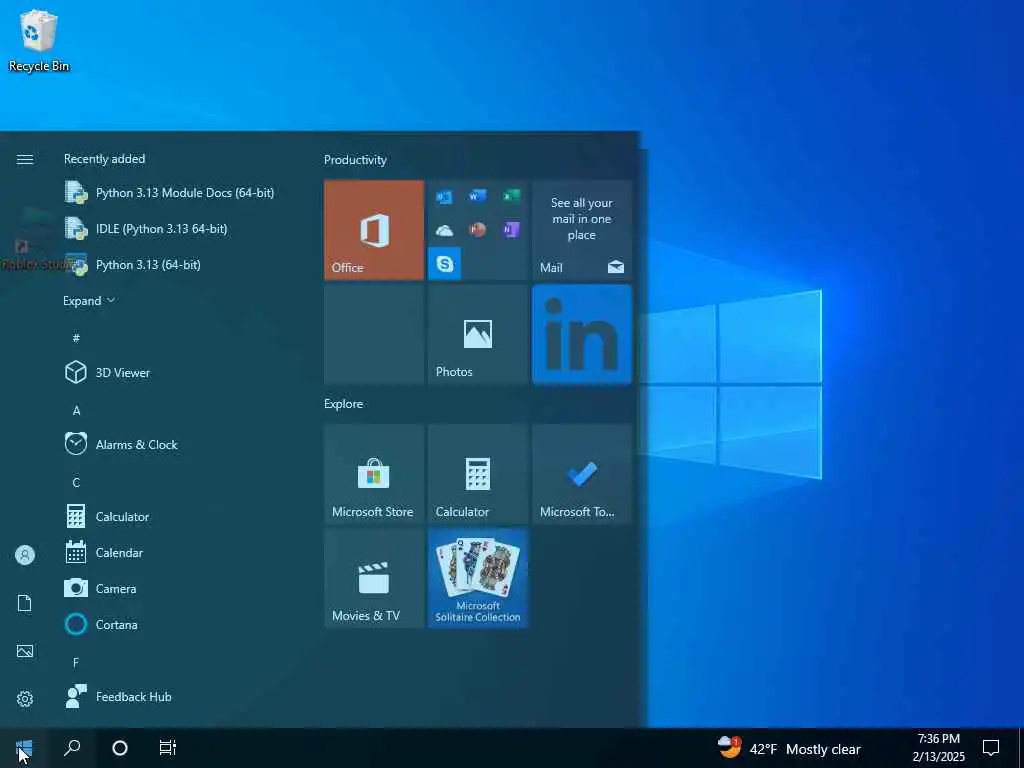Open the Photos tile
Screen dimensions: 1024x768
478,334
